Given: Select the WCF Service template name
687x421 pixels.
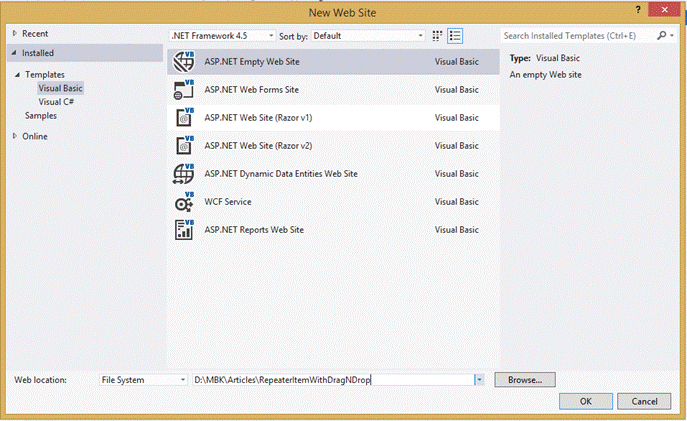Looking at the screenshot, I should 228,202.
